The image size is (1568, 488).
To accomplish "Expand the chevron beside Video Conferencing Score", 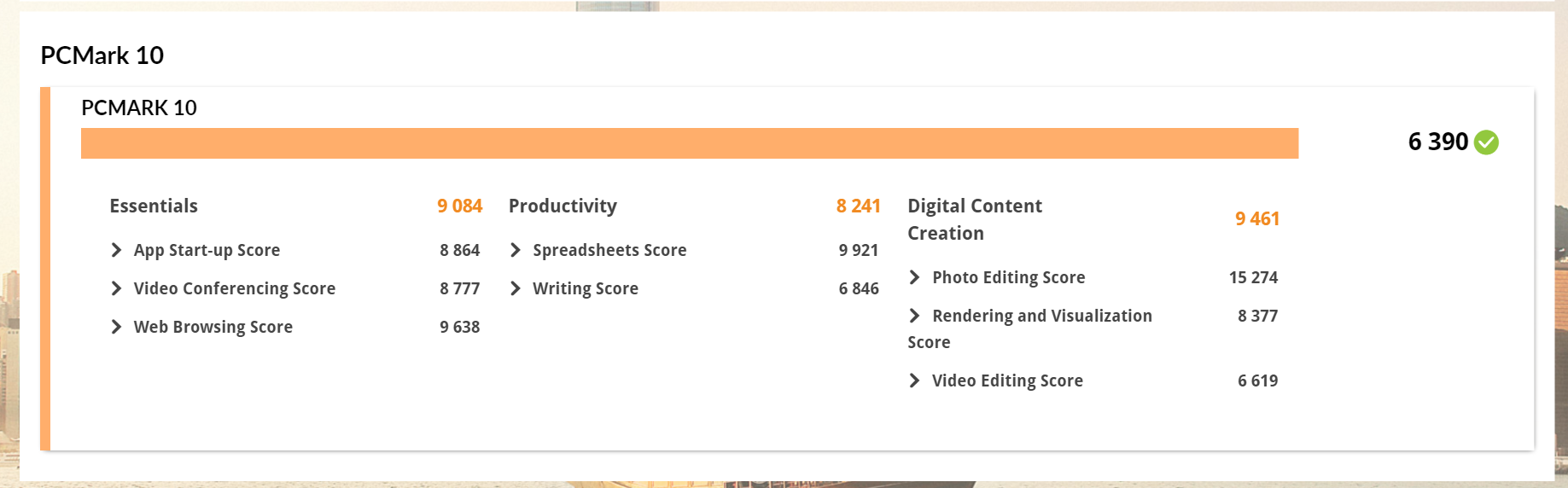I will (116, 288).
